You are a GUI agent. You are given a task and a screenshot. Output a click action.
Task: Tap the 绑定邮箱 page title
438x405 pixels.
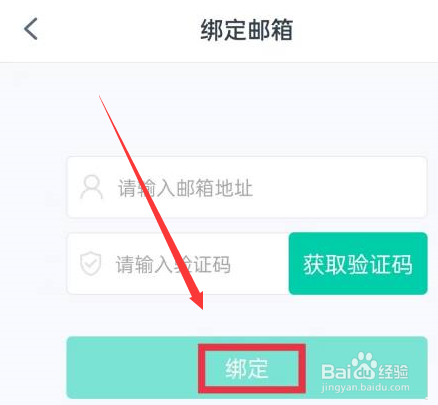coord(247,30)
